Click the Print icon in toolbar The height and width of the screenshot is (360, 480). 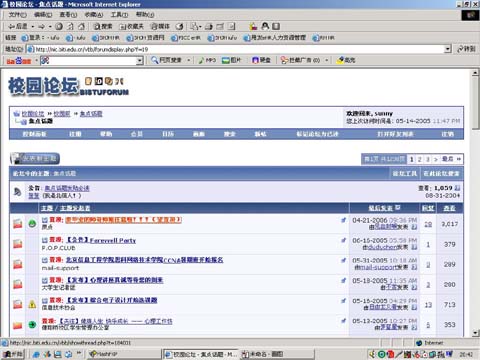tap(209, 26)
